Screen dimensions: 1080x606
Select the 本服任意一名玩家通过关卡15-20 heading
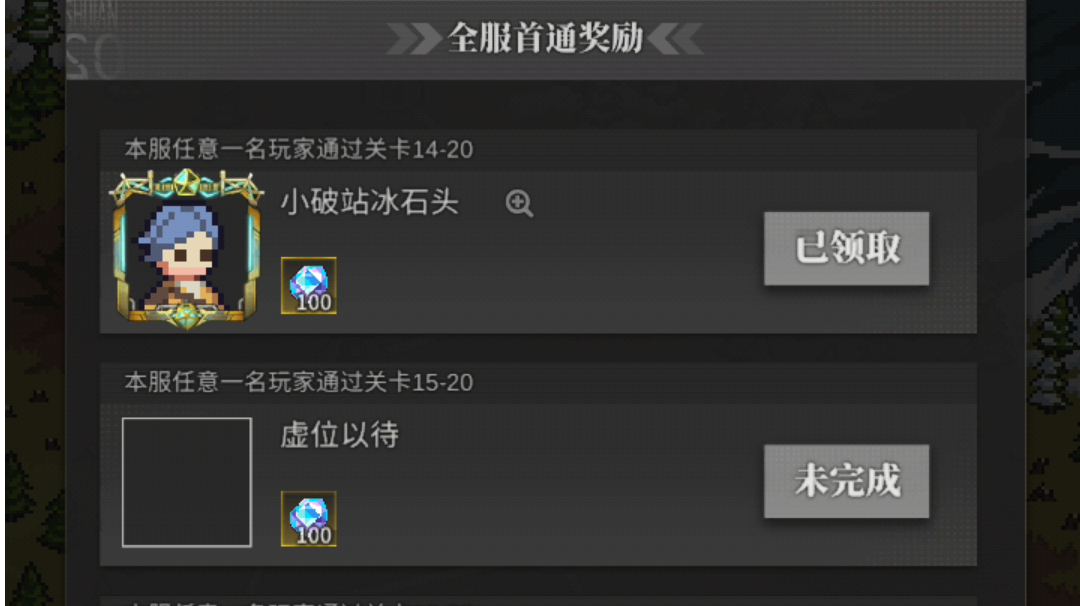[x=298, y=382]
